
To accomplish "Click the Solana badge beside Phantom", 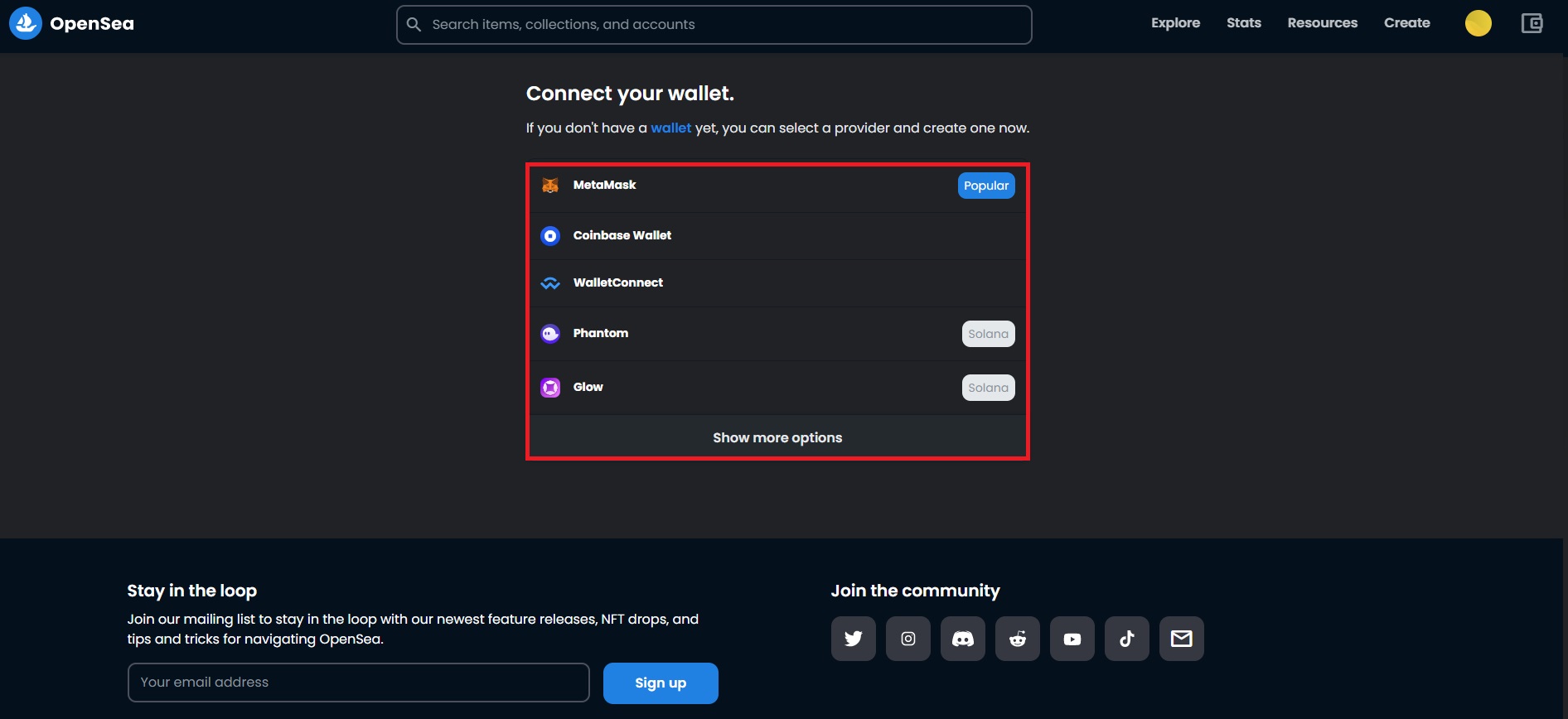I will [x=988, y=334].
